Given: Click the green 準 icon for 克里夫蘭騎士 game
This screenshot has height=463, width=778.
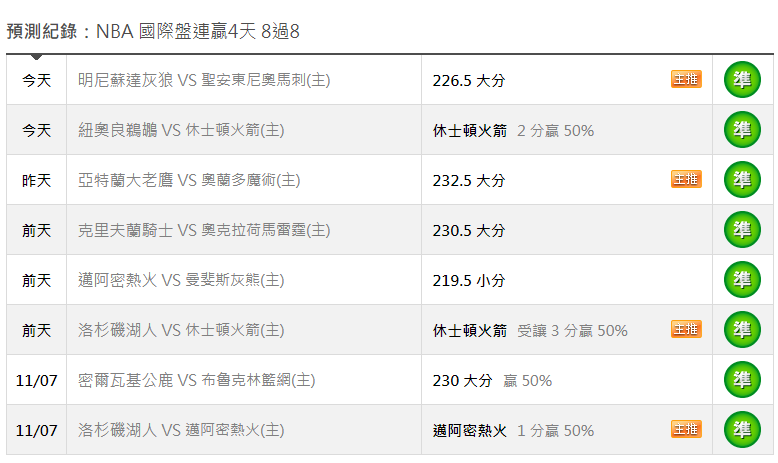Looking at the screenshot, I should [x=742, y=230].
